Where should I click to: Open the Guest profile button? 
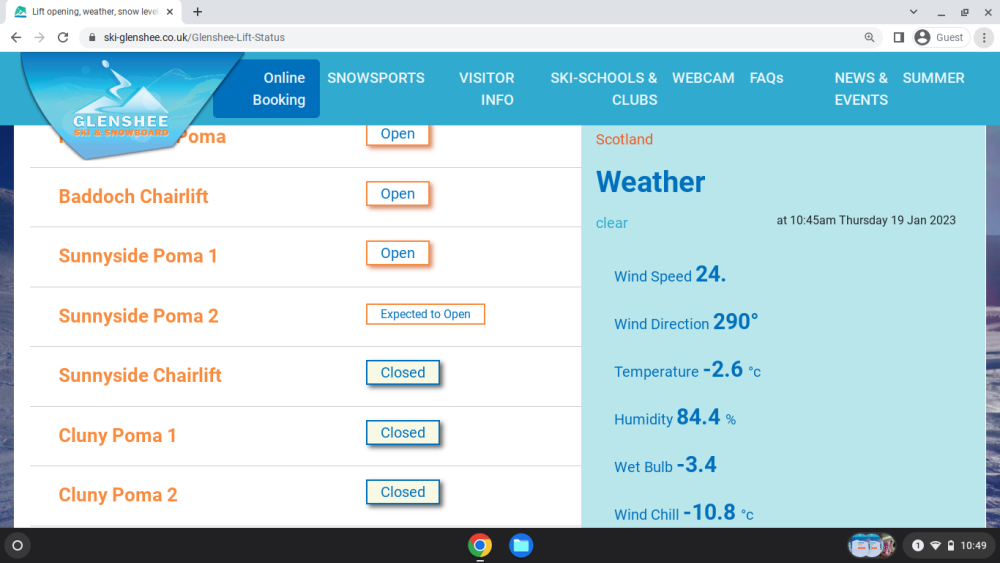coord(939,38)
